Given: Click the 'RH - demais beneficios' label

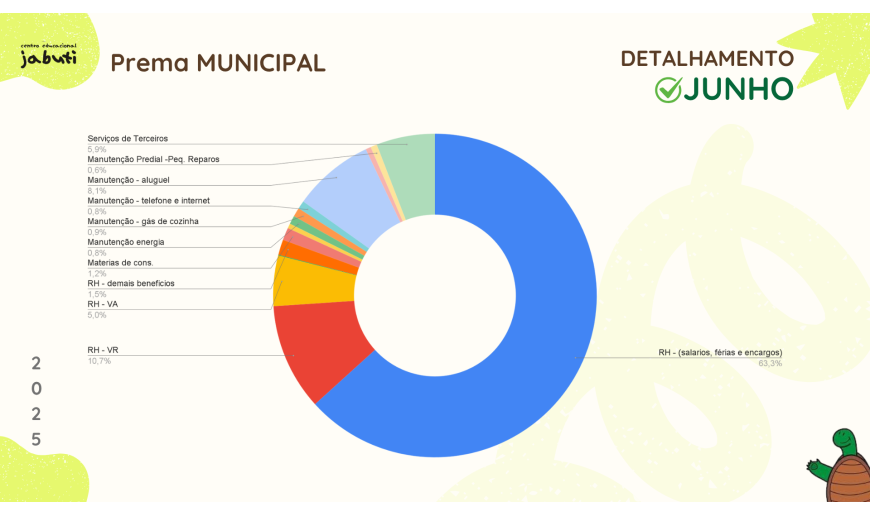Looking at the screenshot, I should [x=131, y=283].
